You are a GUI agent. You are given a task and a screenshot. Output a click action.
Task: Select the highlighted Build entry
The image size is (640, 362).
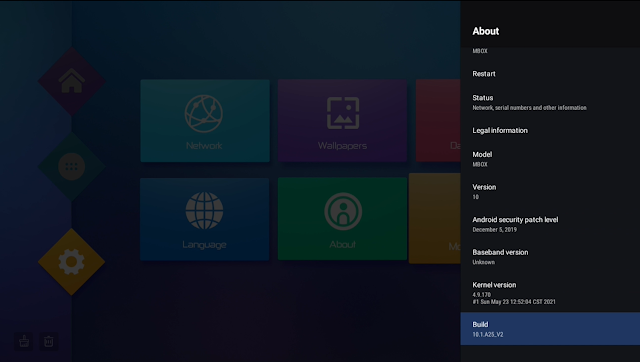click(550, 329)
